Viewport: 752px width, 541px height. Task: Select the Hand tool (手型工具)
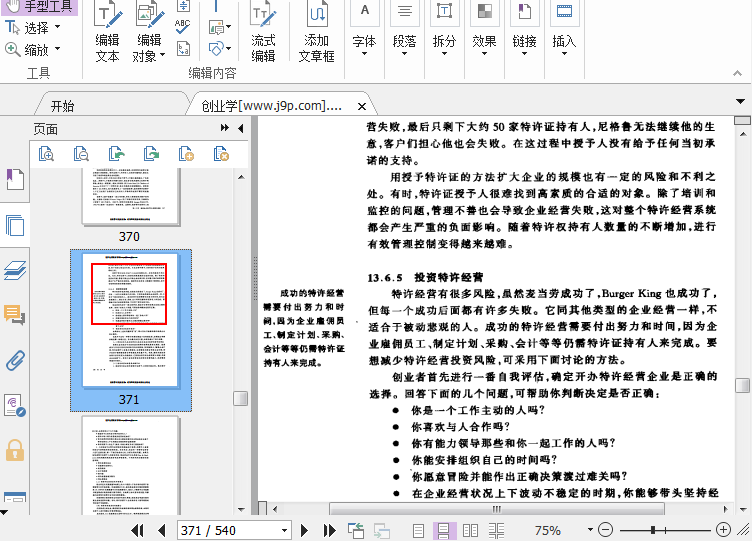click(39, 6)
